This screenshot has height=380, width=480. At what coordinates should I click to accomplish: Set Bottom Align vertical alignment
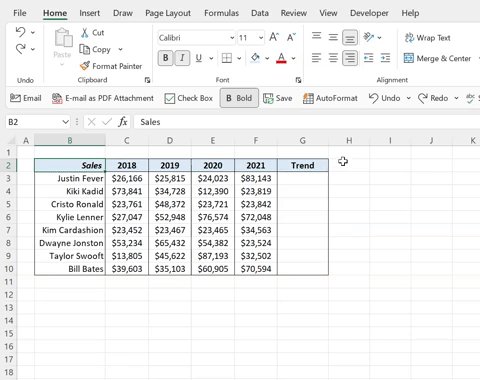click(350, 37)
